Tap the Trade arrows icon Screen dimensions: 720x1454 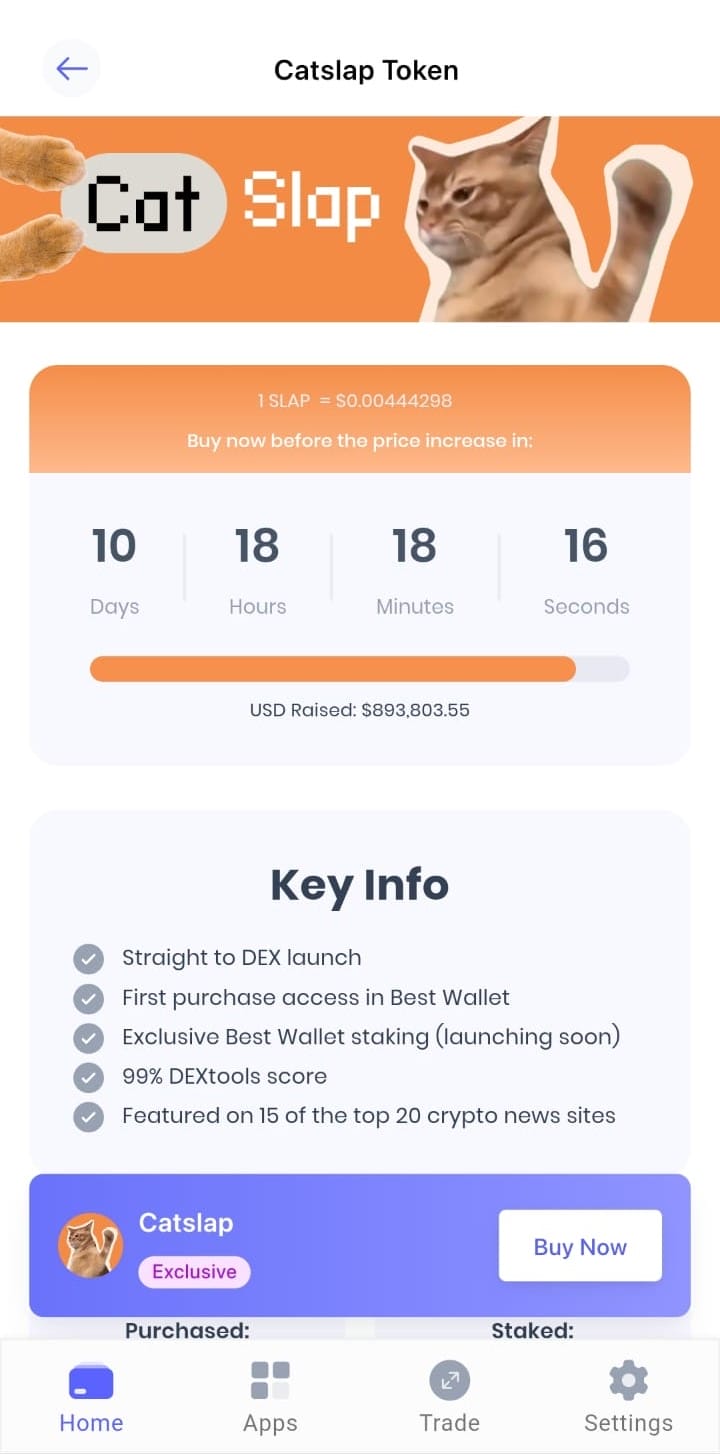(449, 1380)
